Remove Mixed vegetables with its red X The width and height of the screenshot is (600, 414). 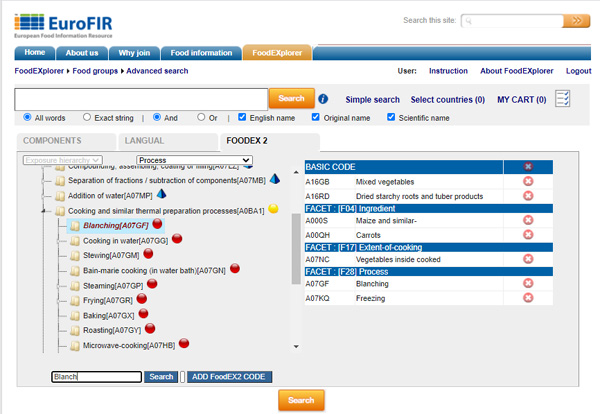[528, 182]
